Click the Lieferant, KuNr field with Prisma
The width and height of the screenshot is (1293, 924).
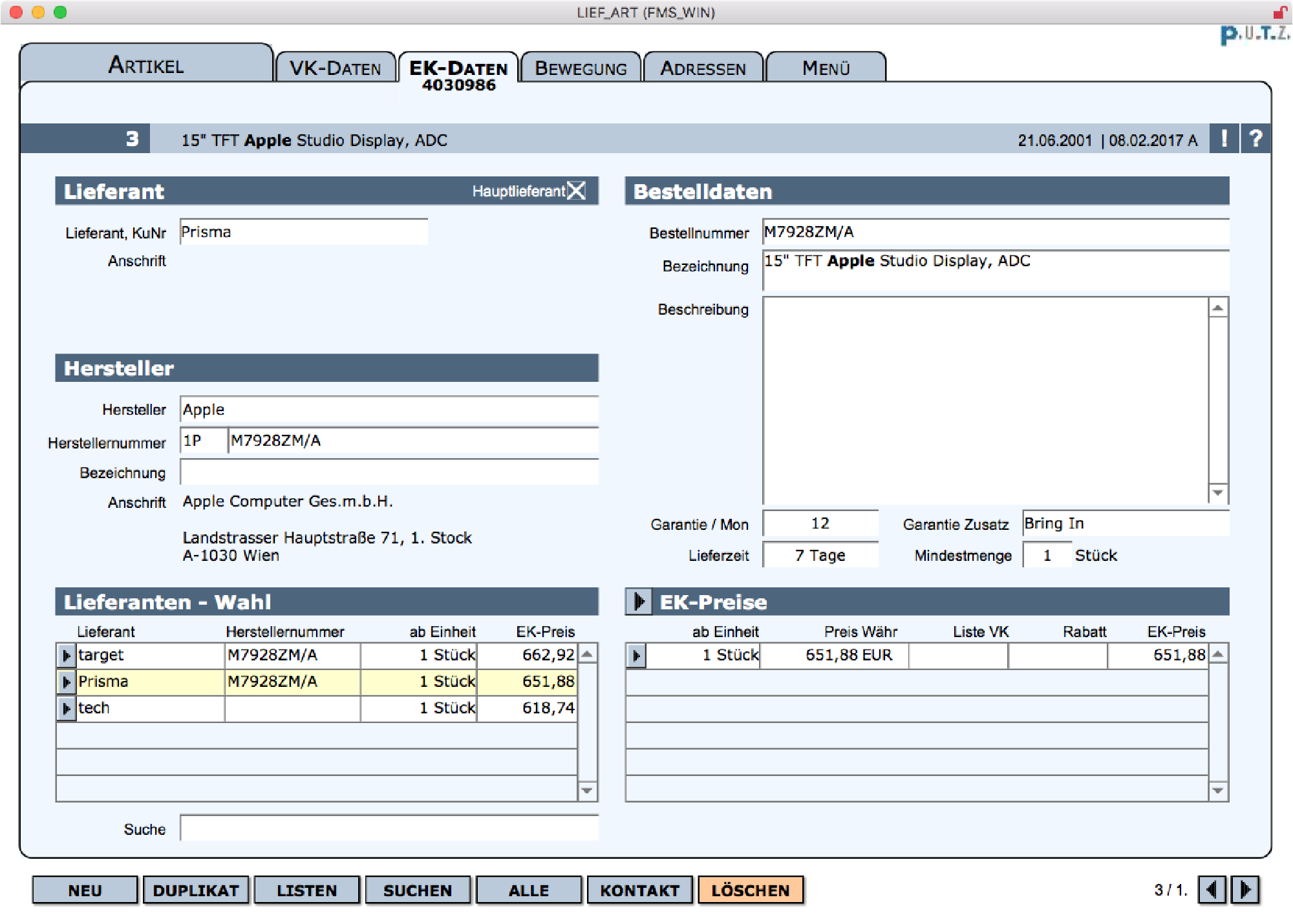coord(304,232)
